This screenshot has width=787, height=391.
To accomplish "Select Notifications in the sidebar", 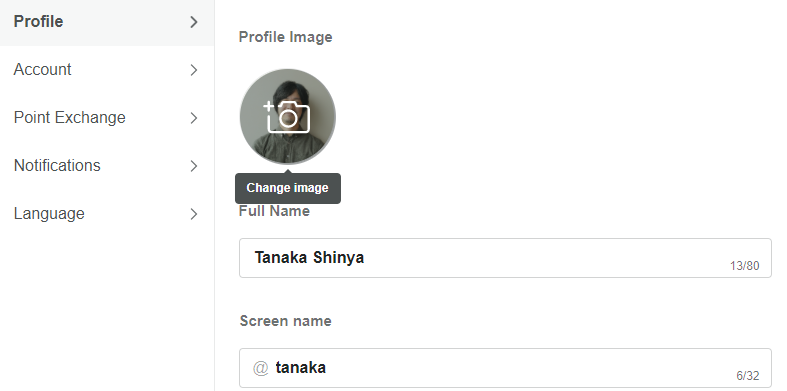I will [x=107, y=166].
